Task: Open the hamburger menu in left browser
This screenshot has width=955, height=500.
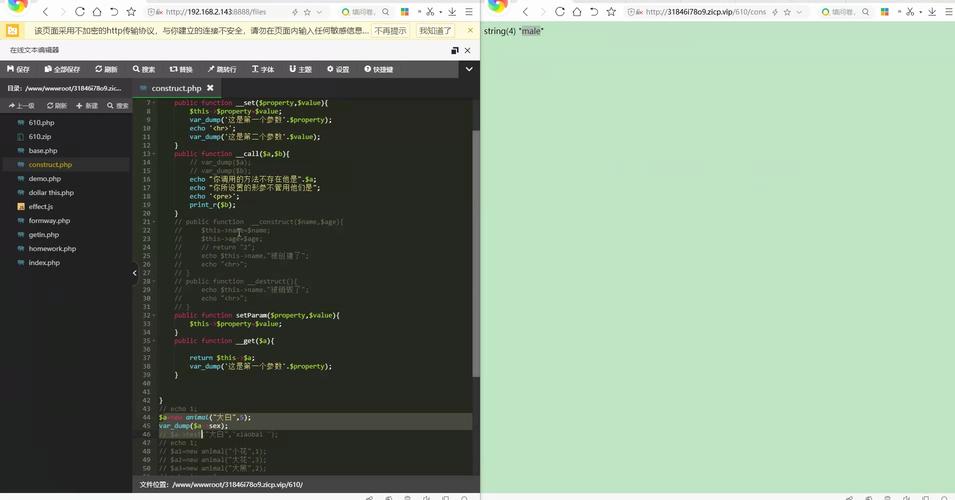Action: pyautogui.click(x=469, y=12)
